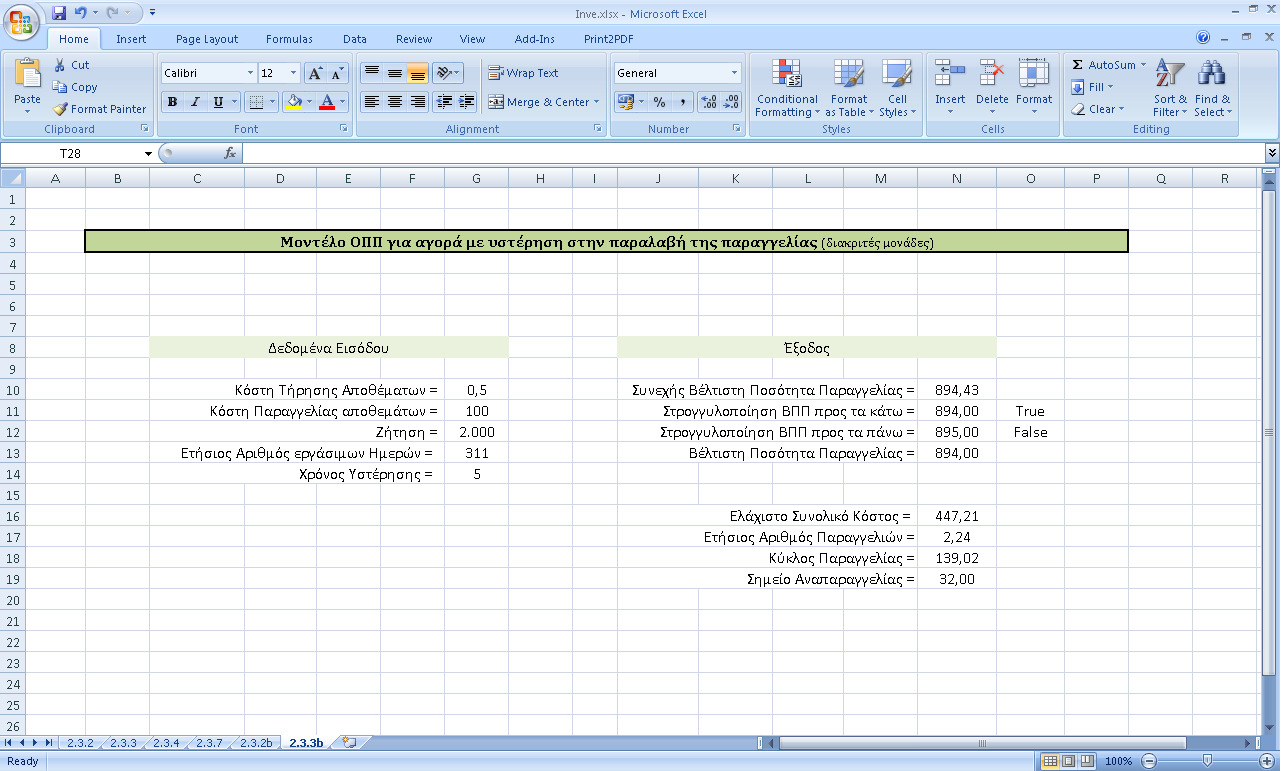Viewport: 1281px width, 771px height.
Task: Apply percent style
Action: [659, 102]
